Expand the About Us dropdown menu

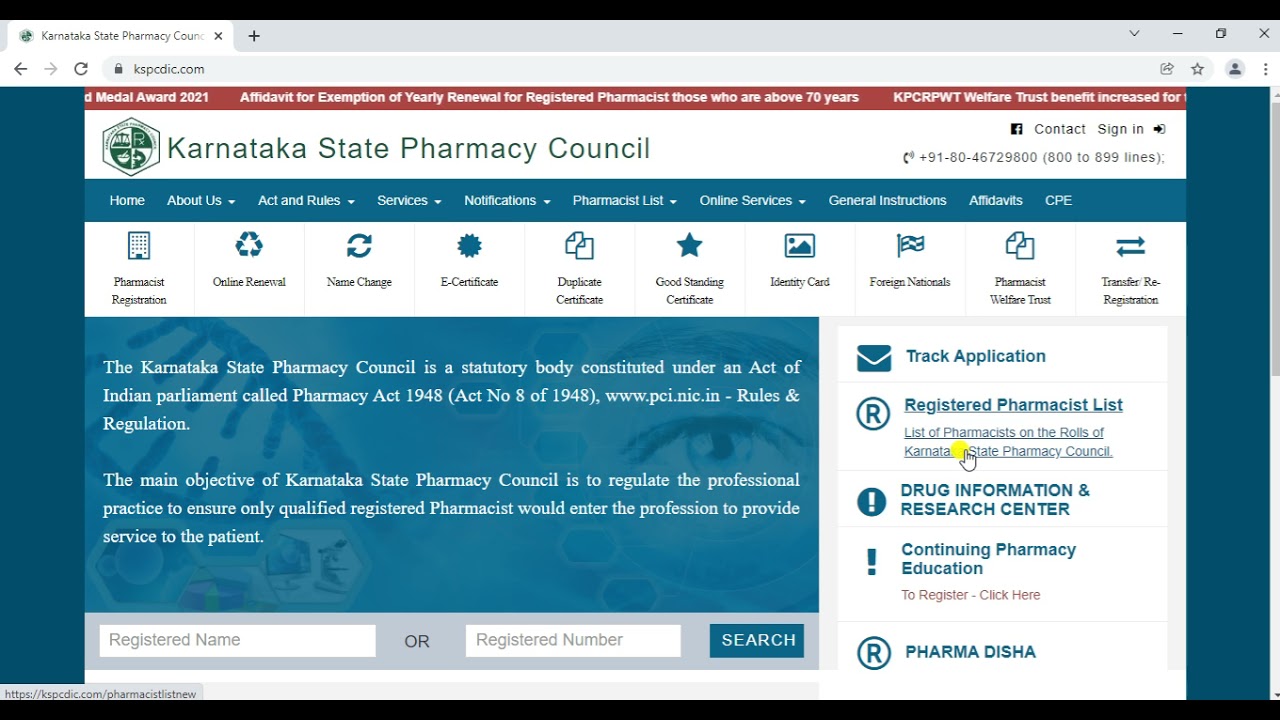click(x=201, y=201)
